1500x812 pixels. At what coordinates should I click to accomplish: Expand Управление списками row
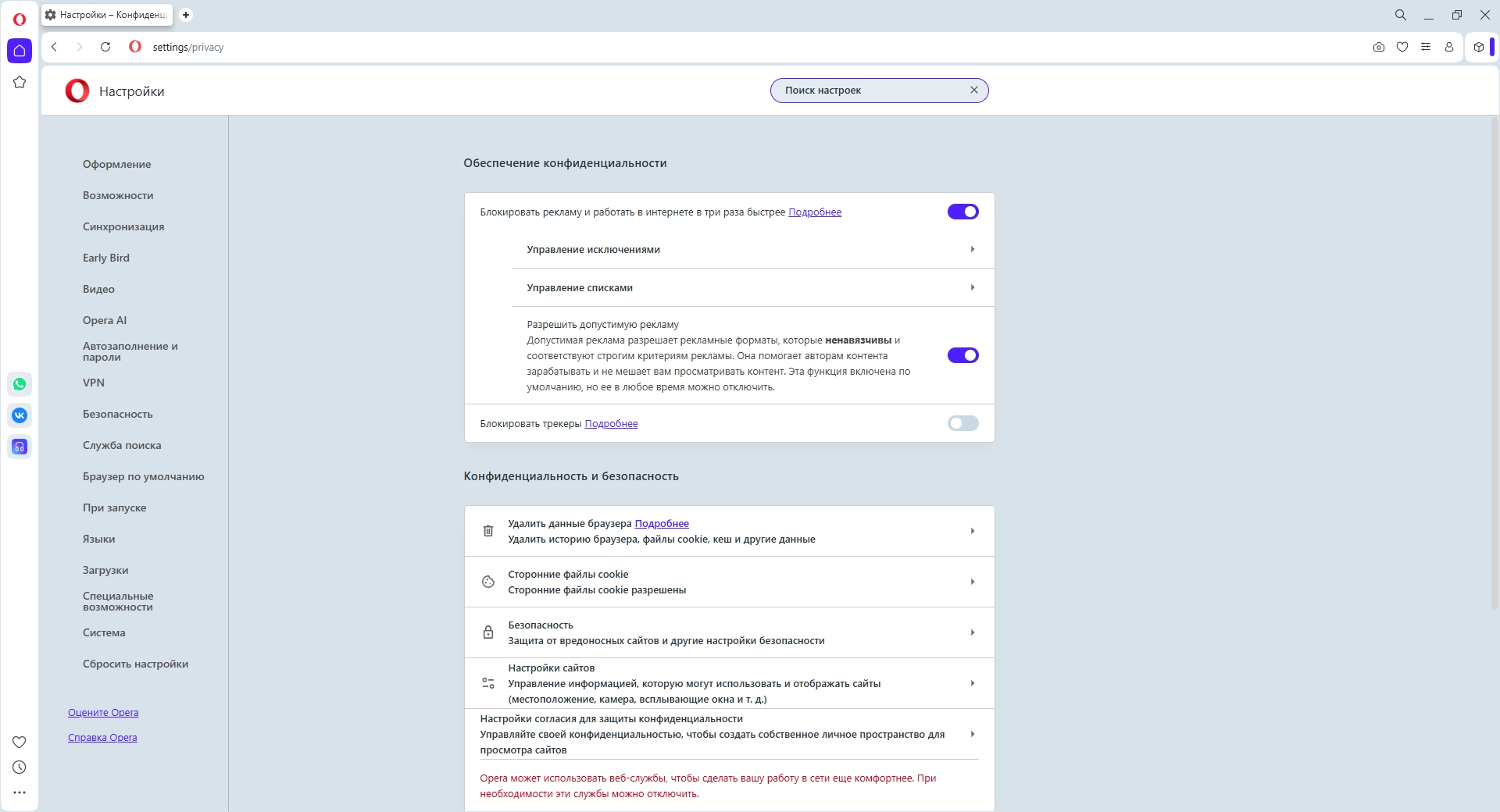point(752,288)
